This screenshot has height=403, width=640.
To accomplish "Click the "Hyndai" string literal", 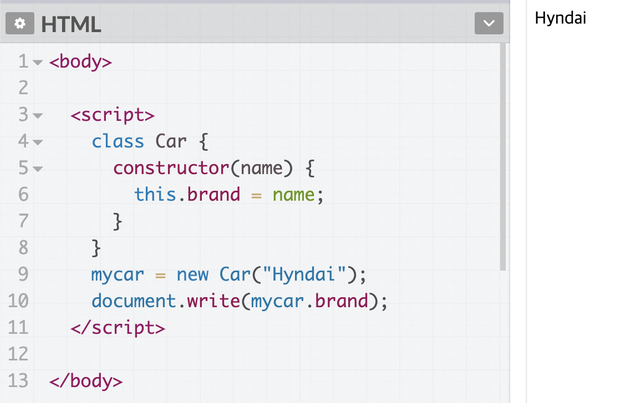I will point(304,274).
